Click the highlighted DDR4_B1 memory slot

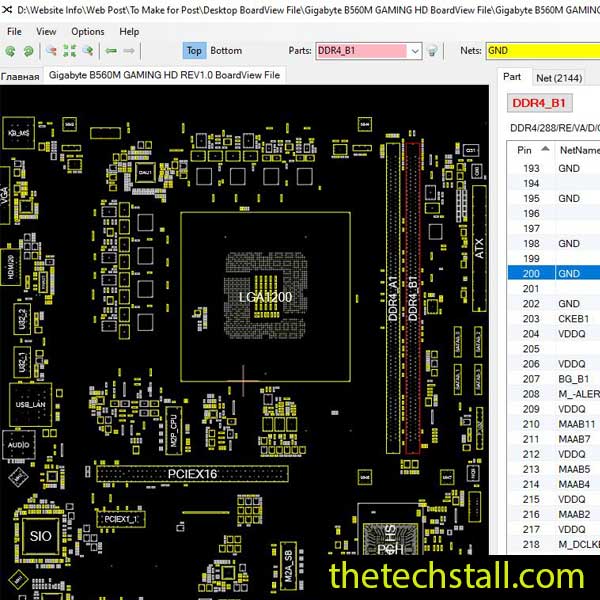[413, 298]
